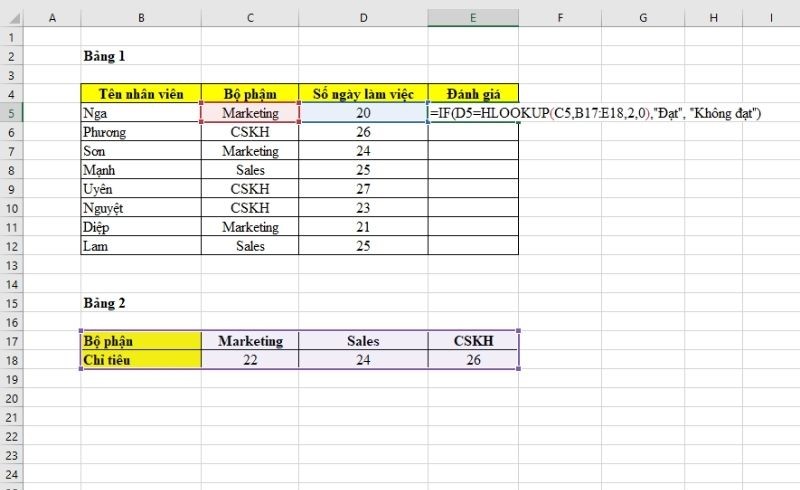Select the row 18 header

[x=11, y=359]
